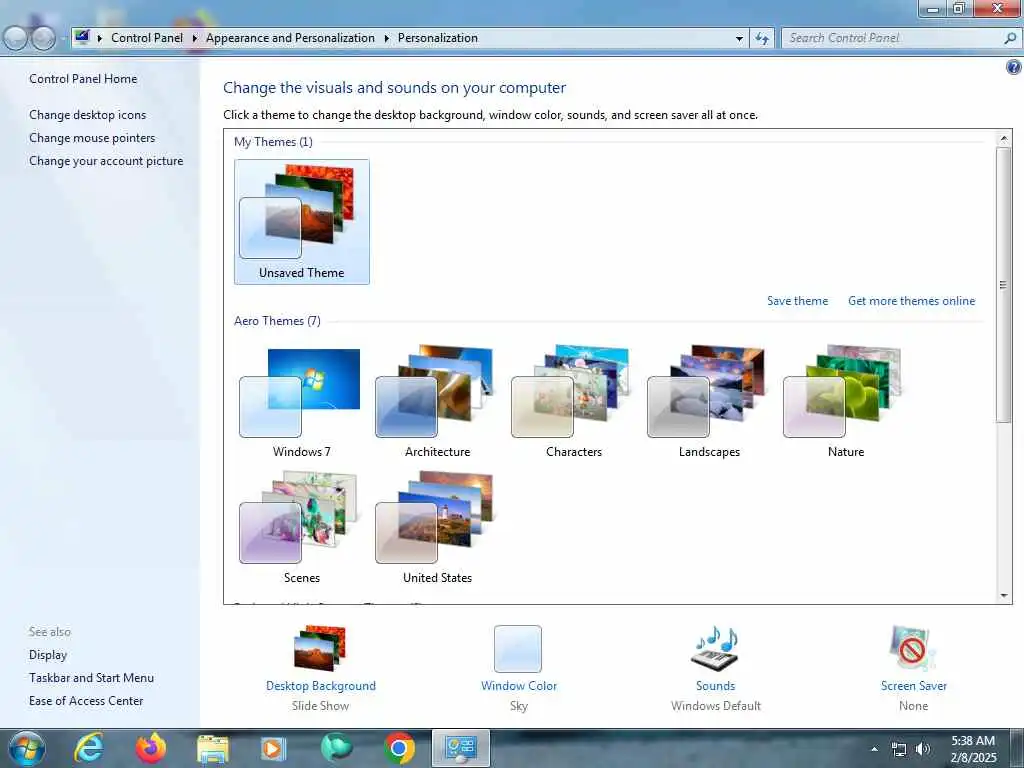The height and width of the screenshot is (768, 1024).
Task: Open Windows Explorer from taskbar
Action: [x=213, y=749]
